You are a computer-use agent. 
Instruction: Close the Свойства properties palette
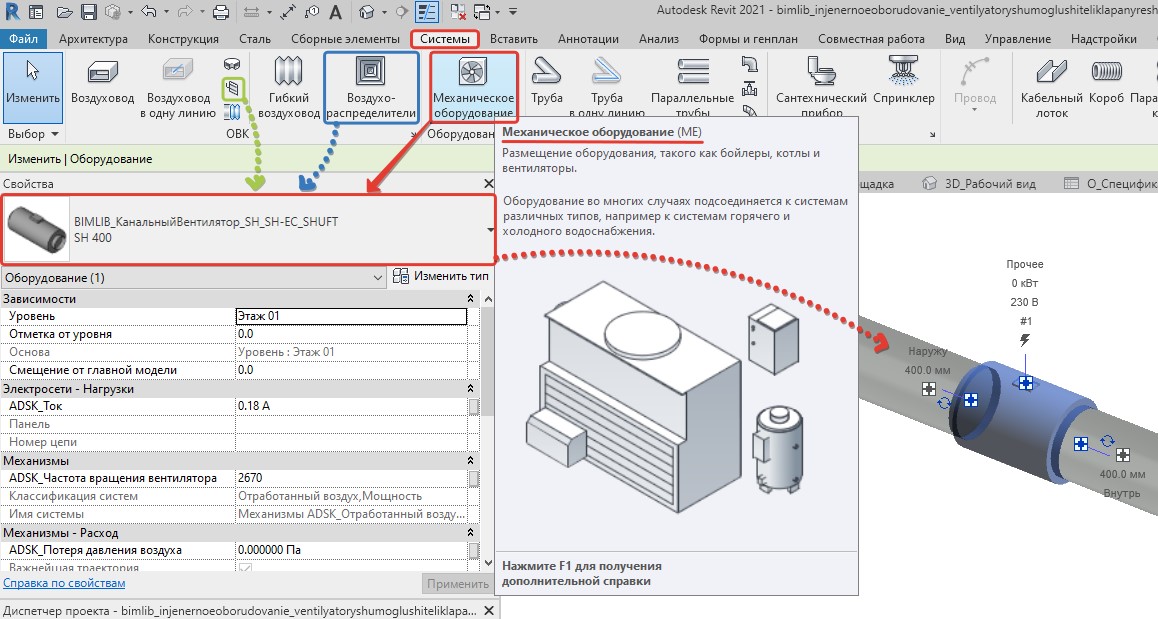[488, 183]
